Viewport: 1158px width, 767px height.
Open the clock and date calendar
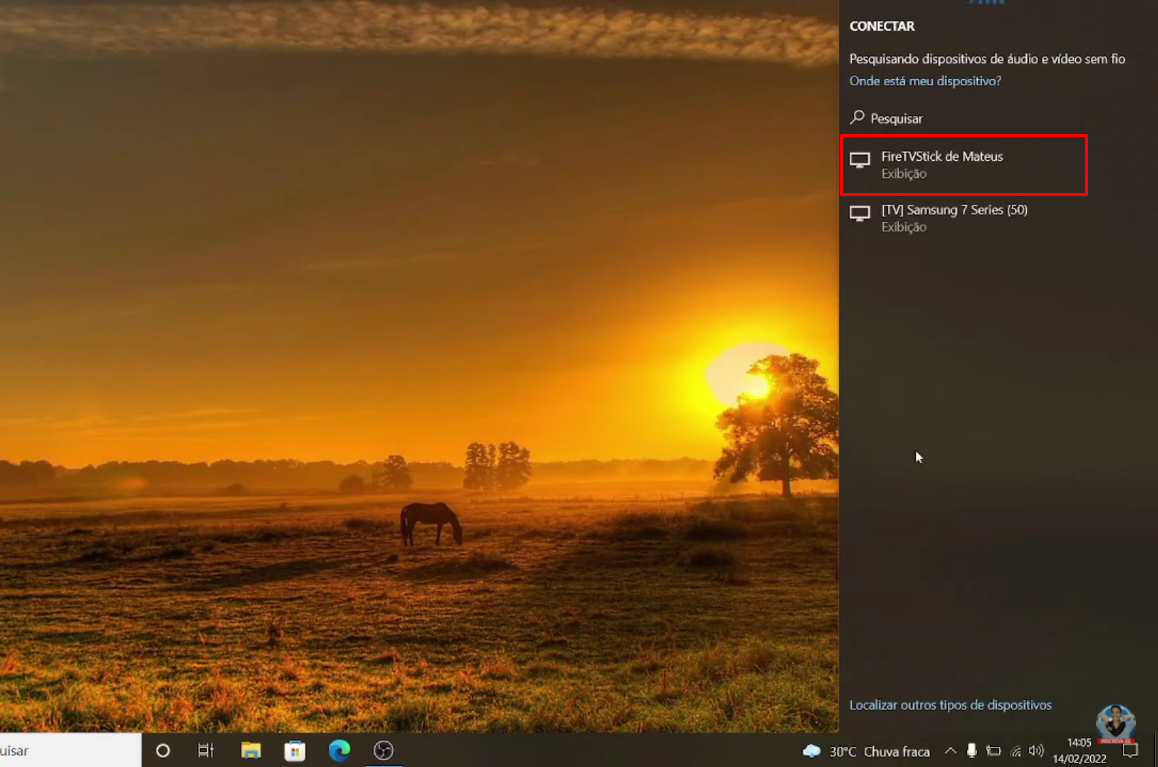point(1079,751)
